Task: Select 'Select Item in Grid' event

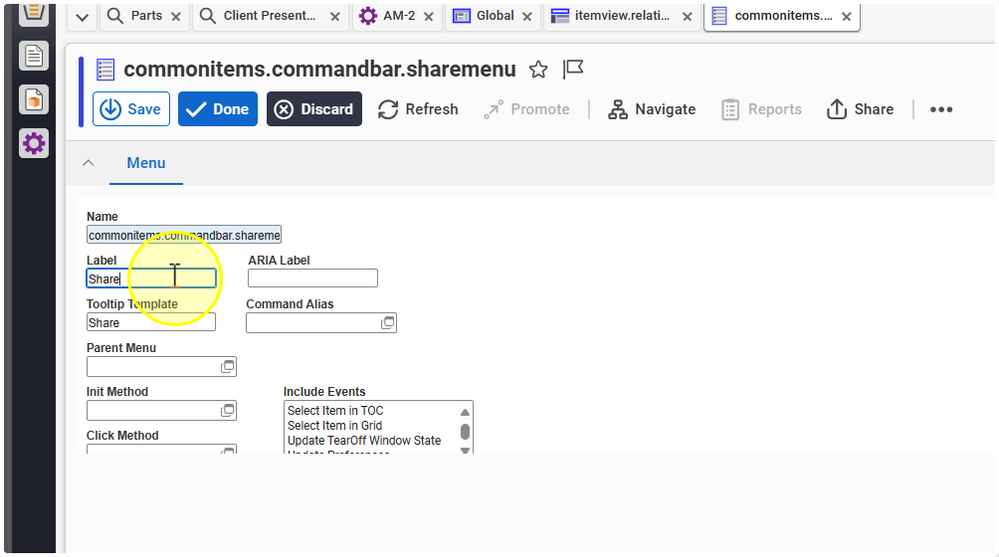Action: click(x=334, y=426)
